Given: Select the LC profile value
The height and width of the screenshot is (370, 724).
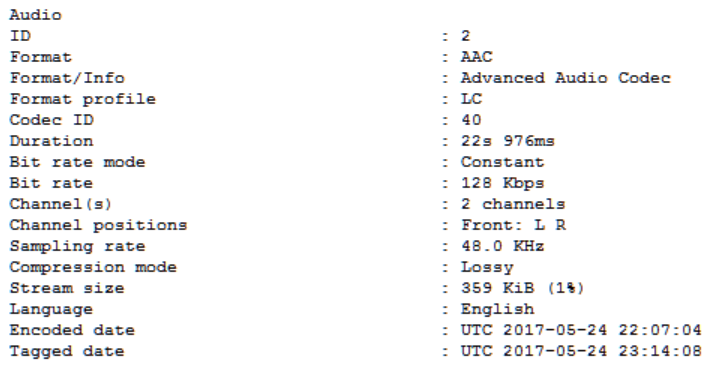Looking at the screenshot, I should tap(471, 99).
